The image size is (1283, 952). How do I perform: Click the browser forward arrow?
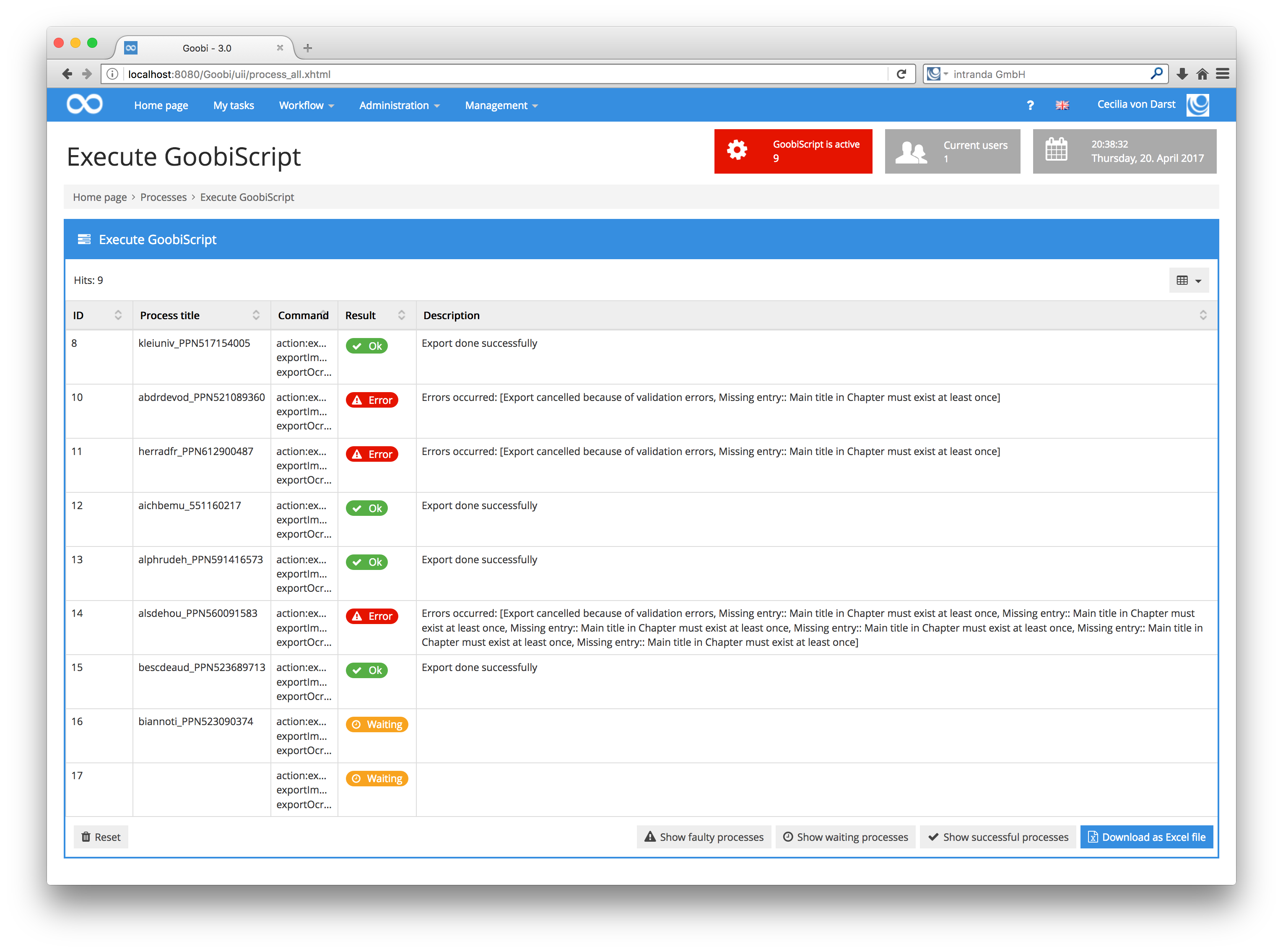point(87,74)
